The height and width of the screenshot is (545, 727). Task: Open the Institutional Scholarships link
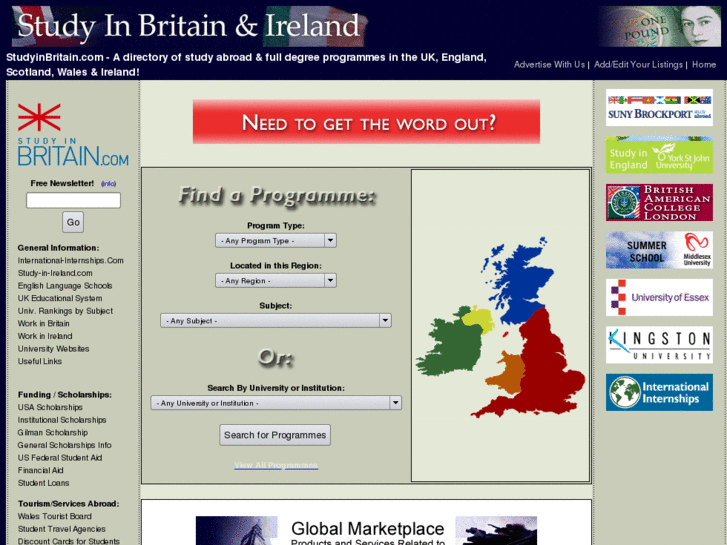pos(62,420)
